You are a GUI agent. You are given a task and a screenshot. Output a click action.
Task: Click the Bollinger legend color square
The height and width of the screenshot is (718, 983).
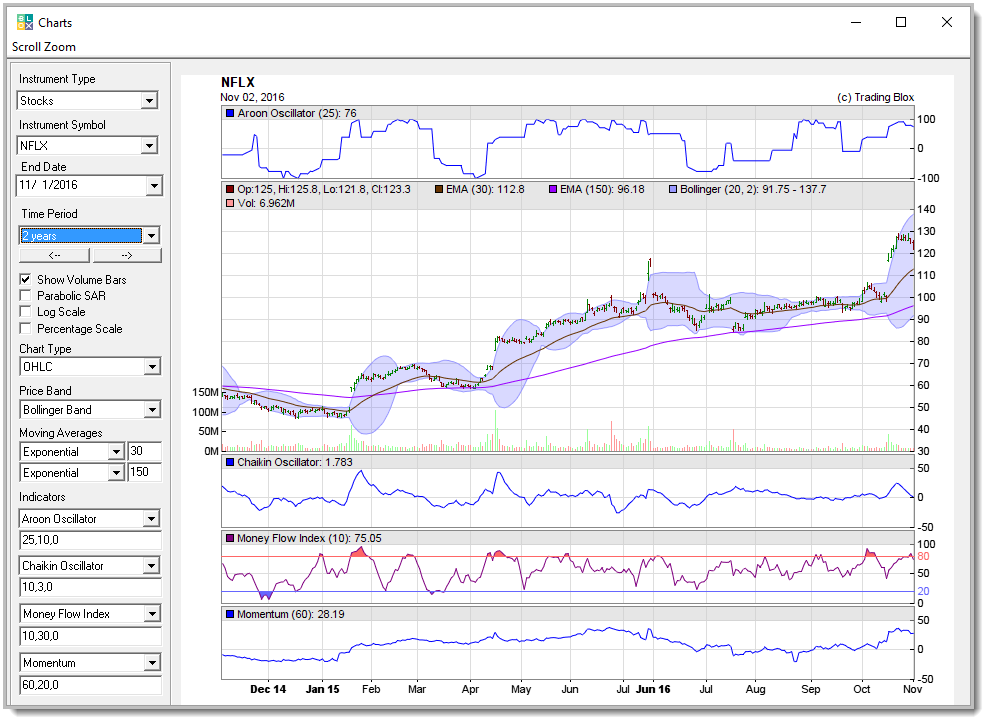(672, 189)
